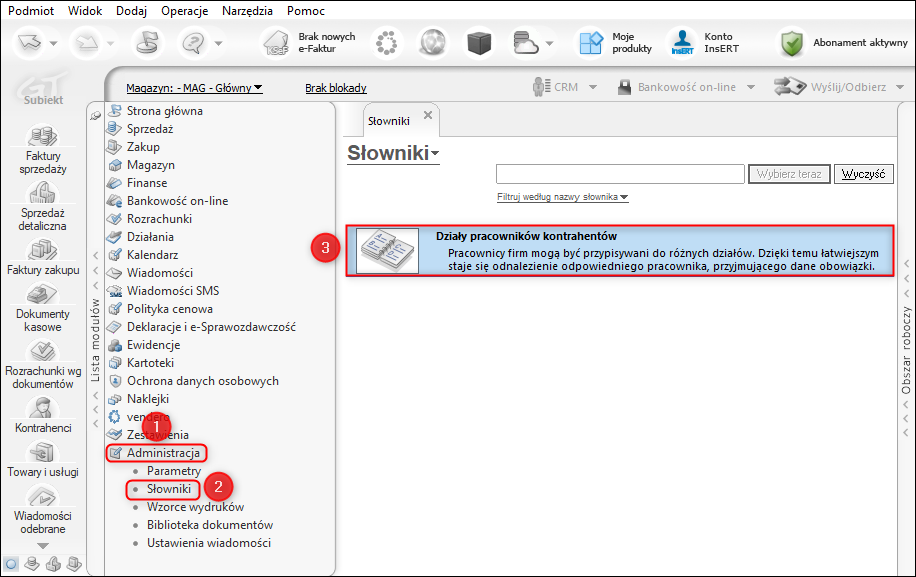Open Biblioteka dokumentów item

[210, 526]
